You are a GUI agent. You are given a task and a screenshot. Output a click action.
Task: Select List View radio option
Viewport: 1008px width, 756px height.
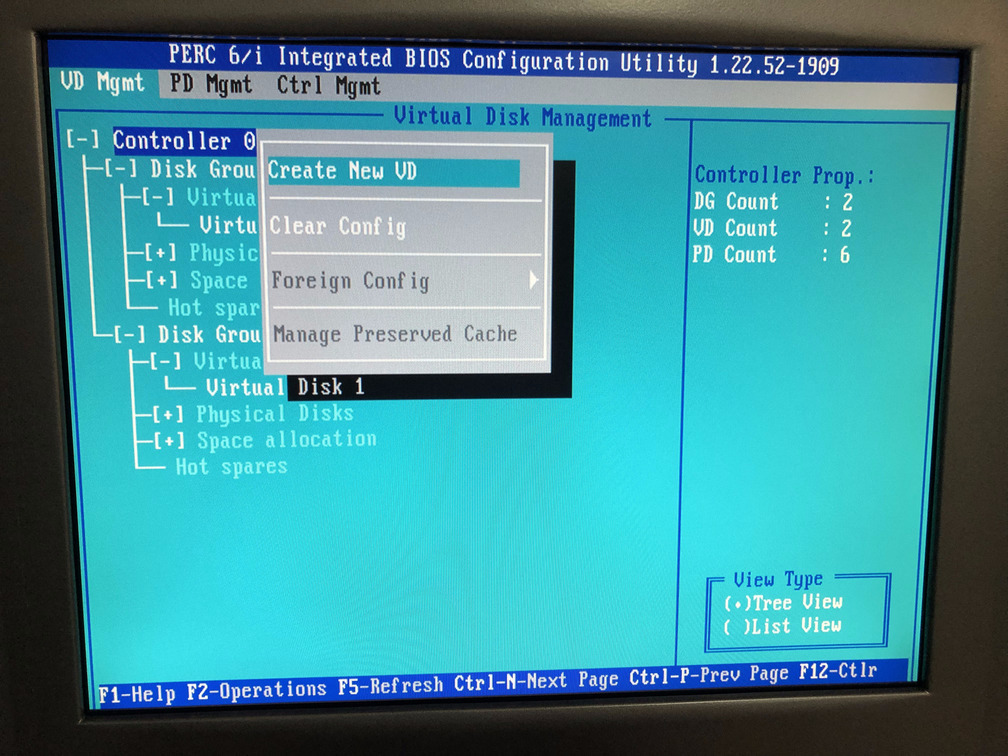pyautogui.click(x=782, y=626)
